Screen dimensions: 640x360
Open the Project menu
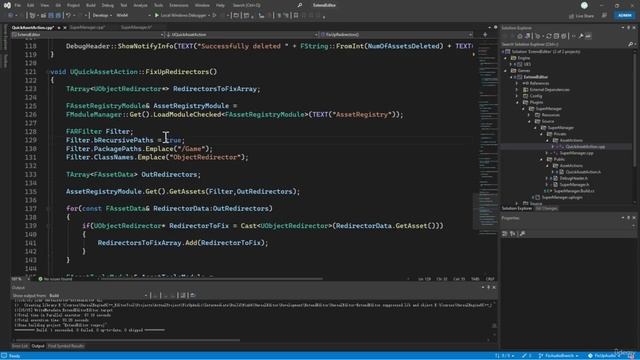(73, 5)
